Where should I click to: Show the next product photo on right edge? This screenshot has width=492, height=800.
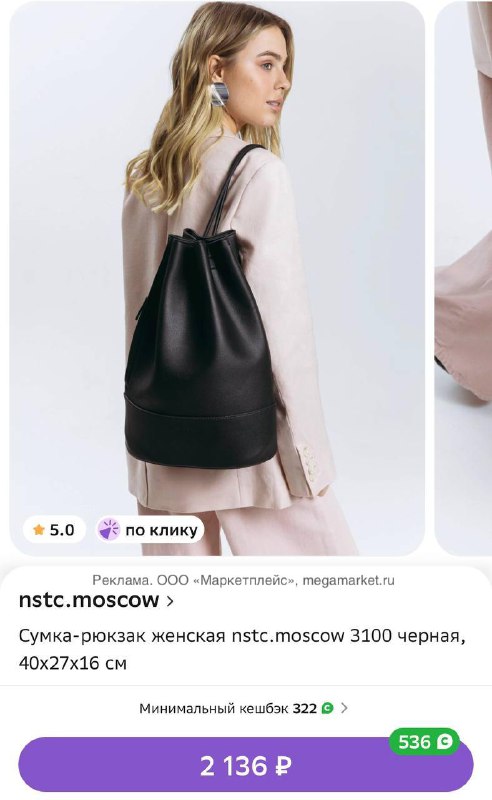[463, 278]
